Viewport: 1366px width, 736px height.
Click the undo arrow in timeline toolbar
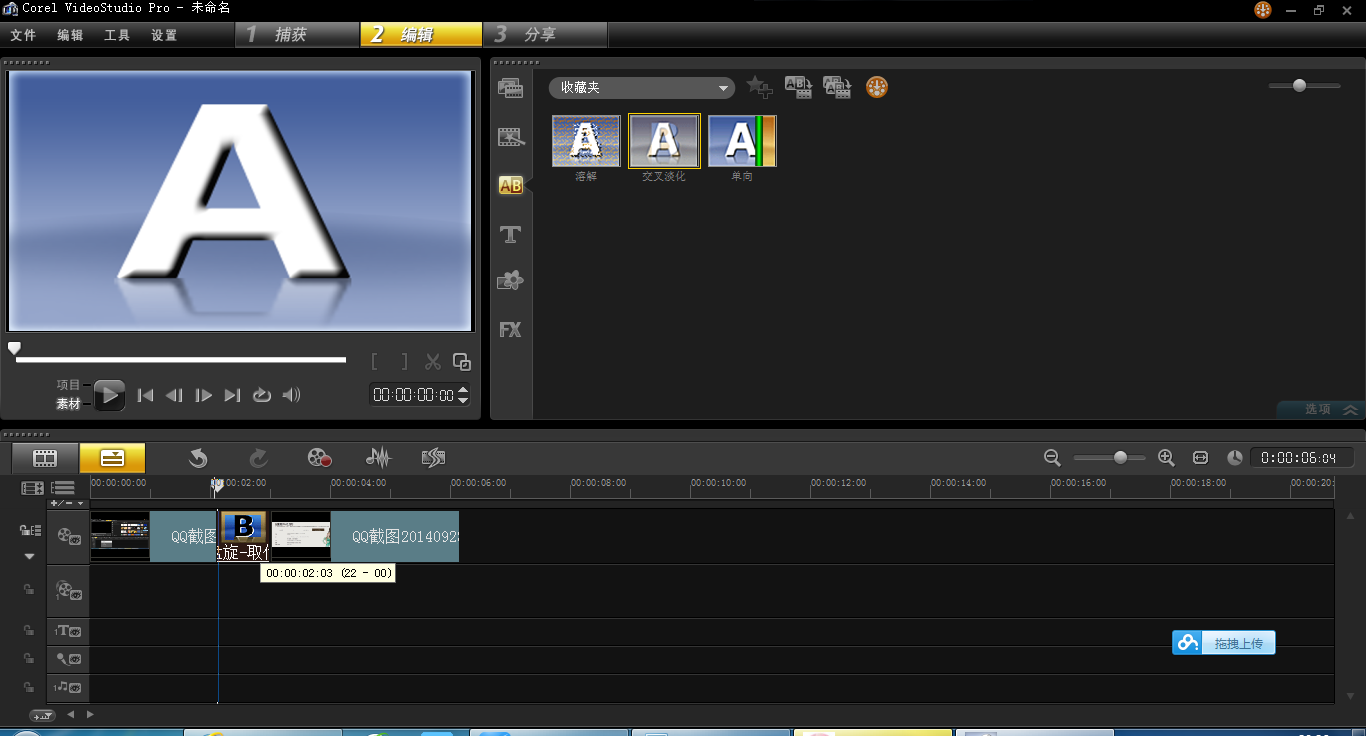(x=198, y=458)
